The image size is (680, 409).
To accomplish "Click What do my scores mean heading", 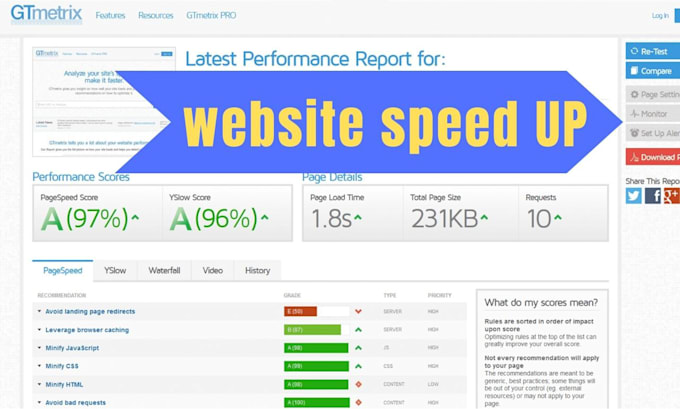I will 541,302.
